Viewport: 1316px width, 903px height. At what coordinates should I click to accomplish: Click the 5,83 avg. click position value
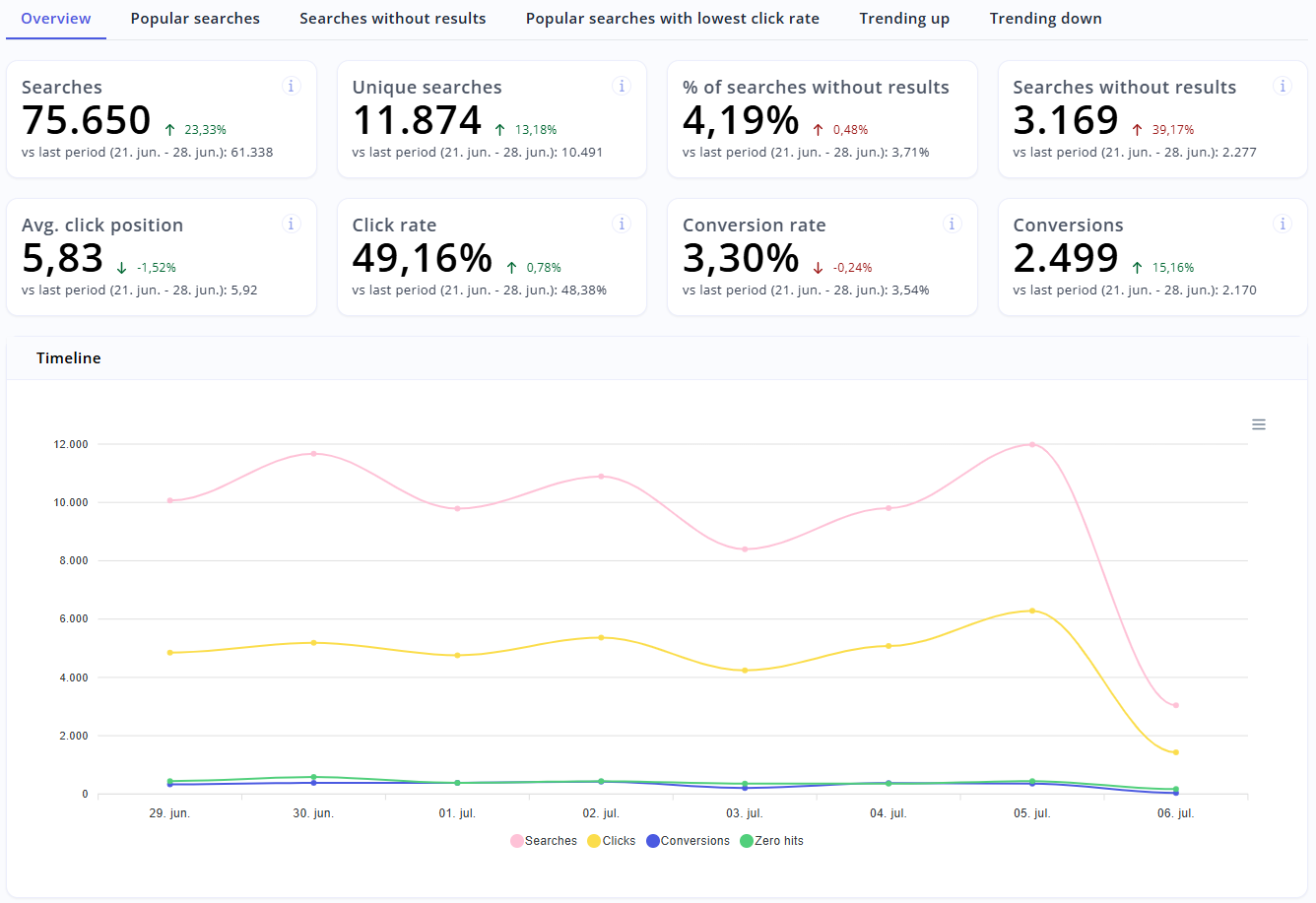62,258
